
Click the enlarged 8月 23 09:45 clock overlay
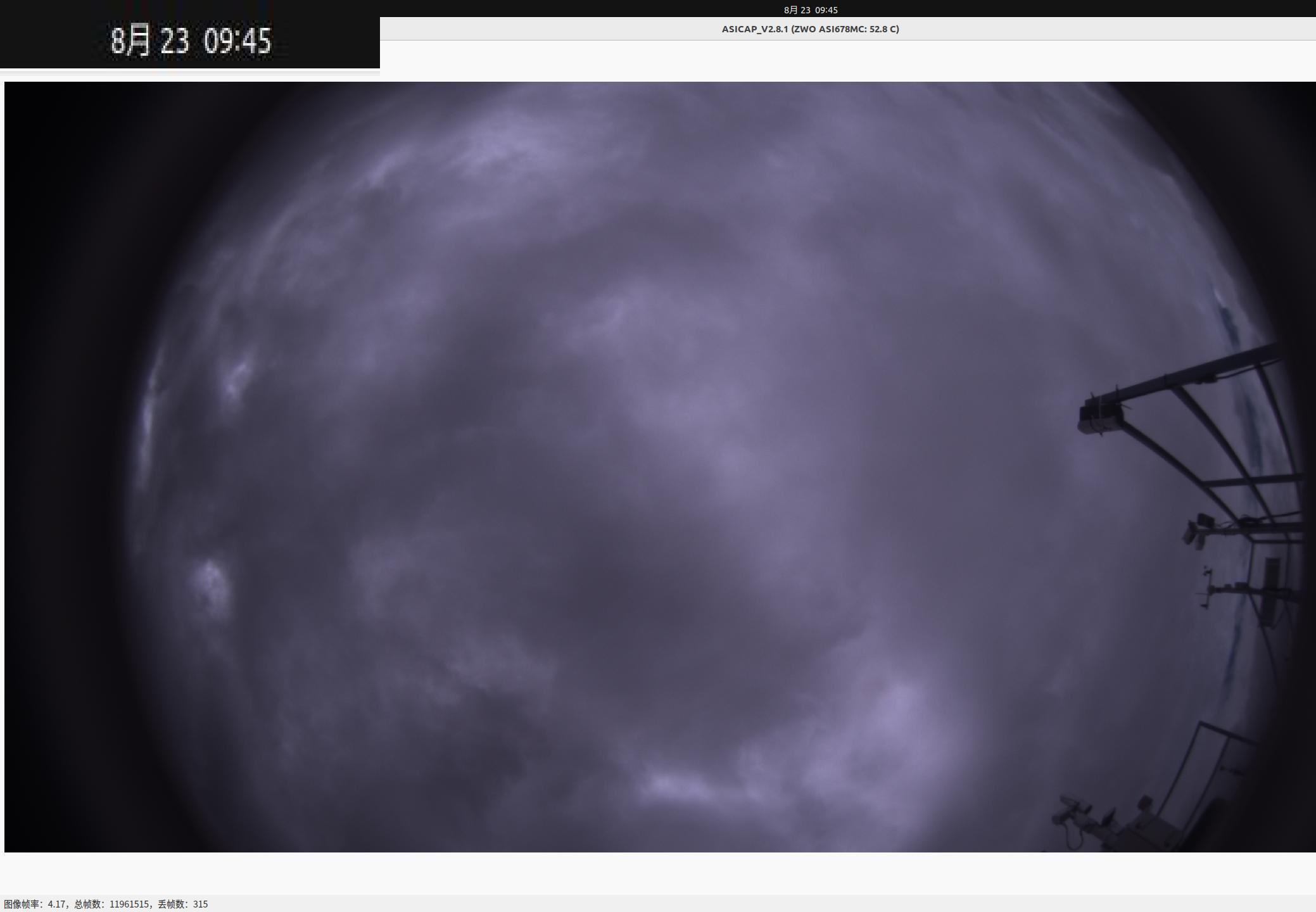click(x=191, y=41)
